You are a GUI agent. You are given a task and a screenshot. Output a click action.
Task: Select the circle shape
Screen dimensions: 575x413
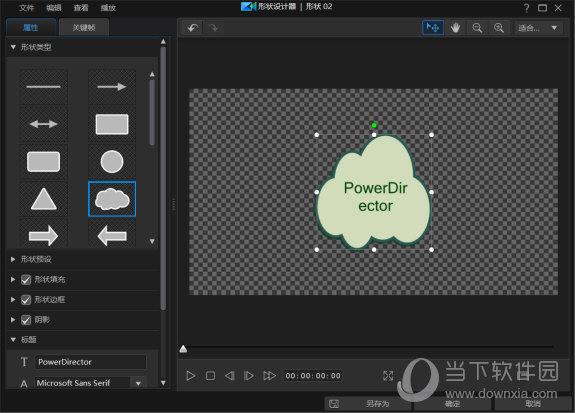112,162
